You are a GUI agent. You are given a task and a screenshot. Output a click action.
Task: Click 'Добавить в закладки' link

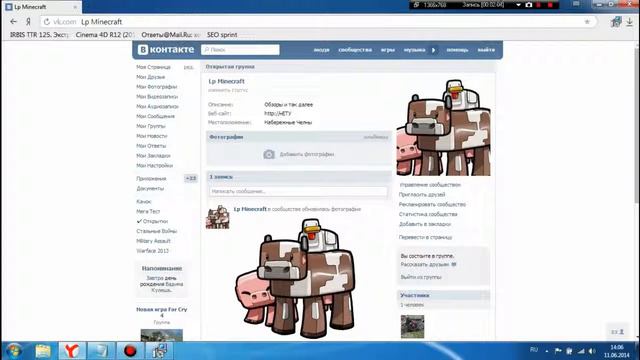pos(425,224)
